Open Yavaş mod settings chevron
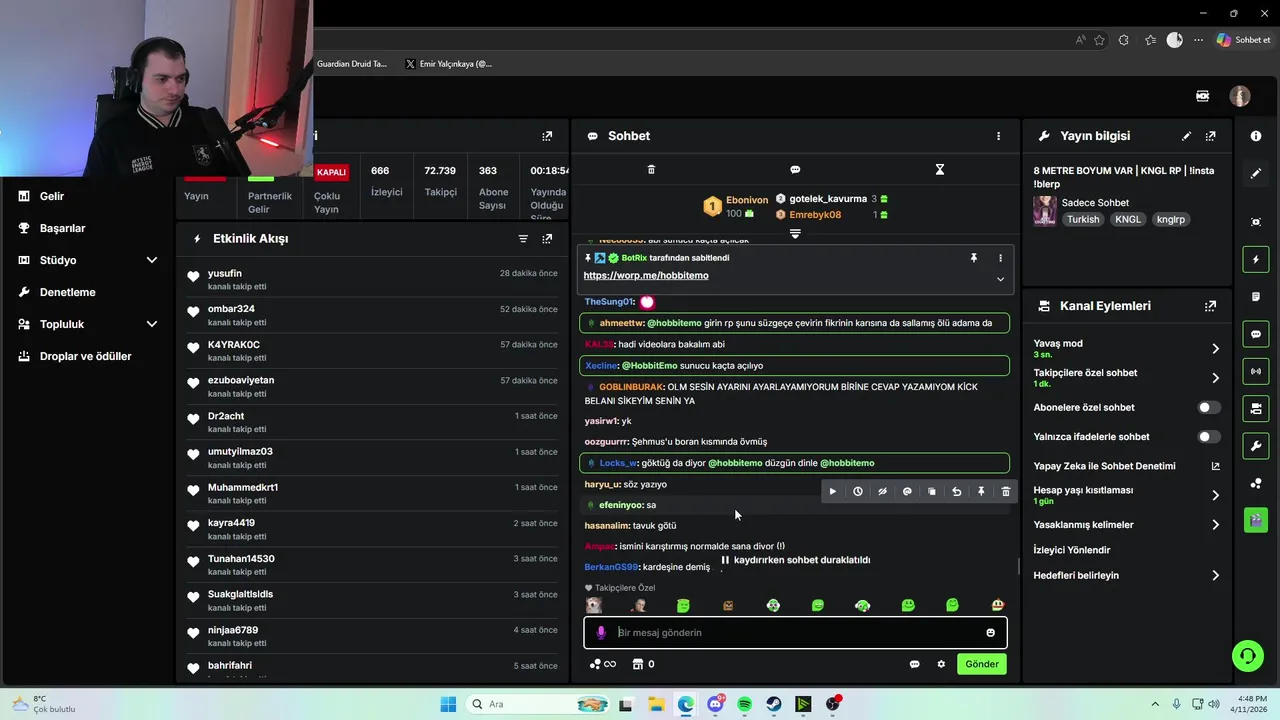 point(1216,349)
